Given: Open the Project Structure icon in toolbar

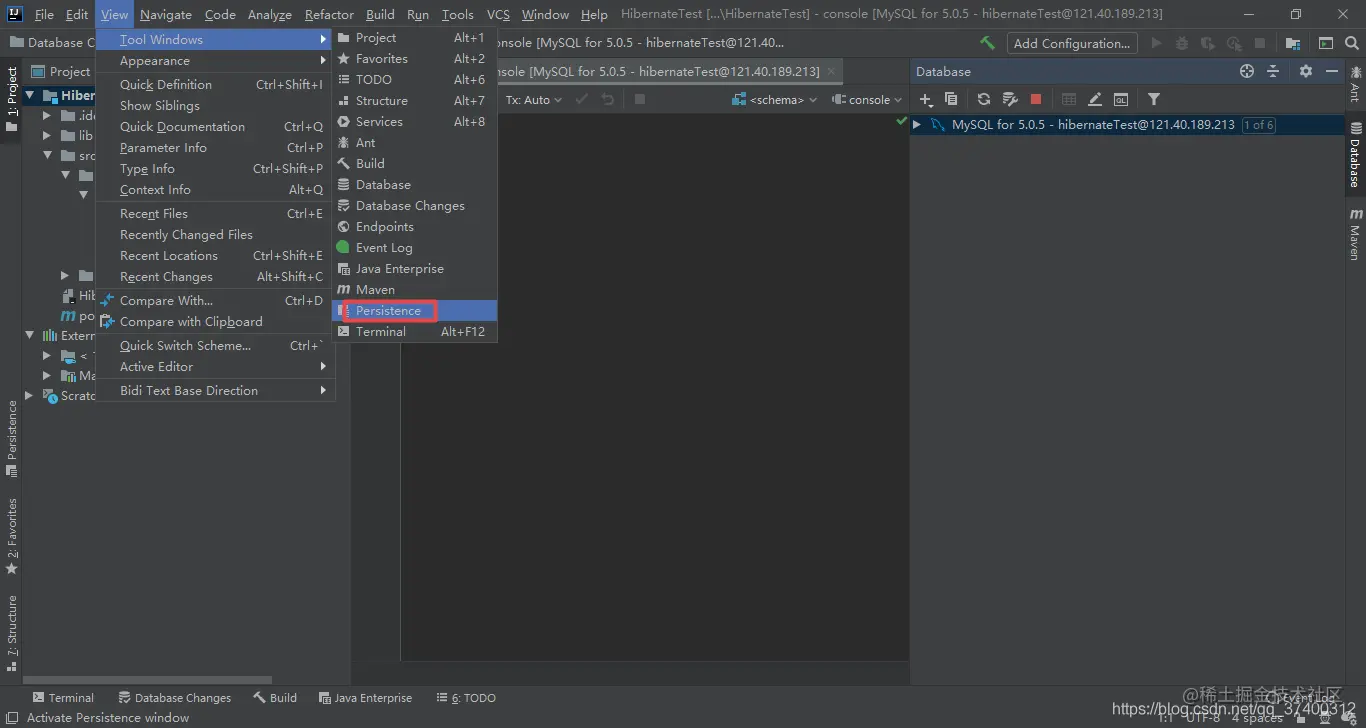Looking at the screenshot, I should coord(1293,43).
